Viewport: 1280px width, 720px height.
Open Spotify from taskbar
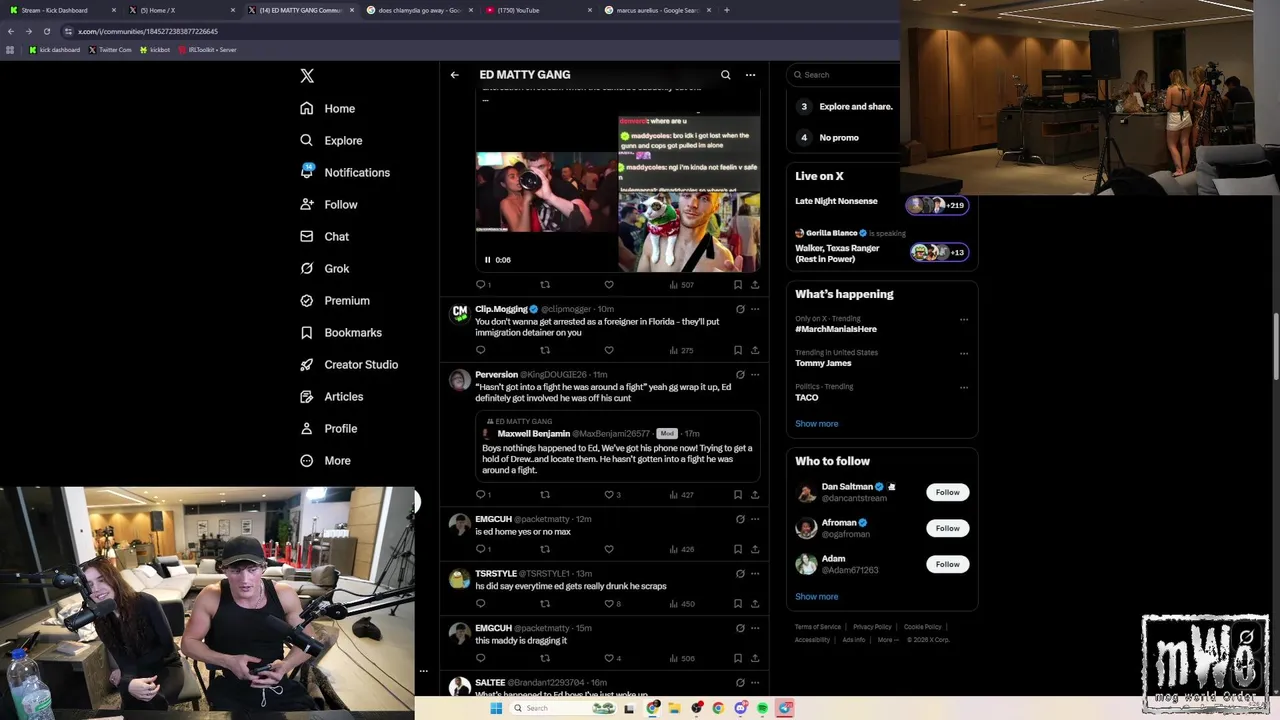(x=762, y=708)
